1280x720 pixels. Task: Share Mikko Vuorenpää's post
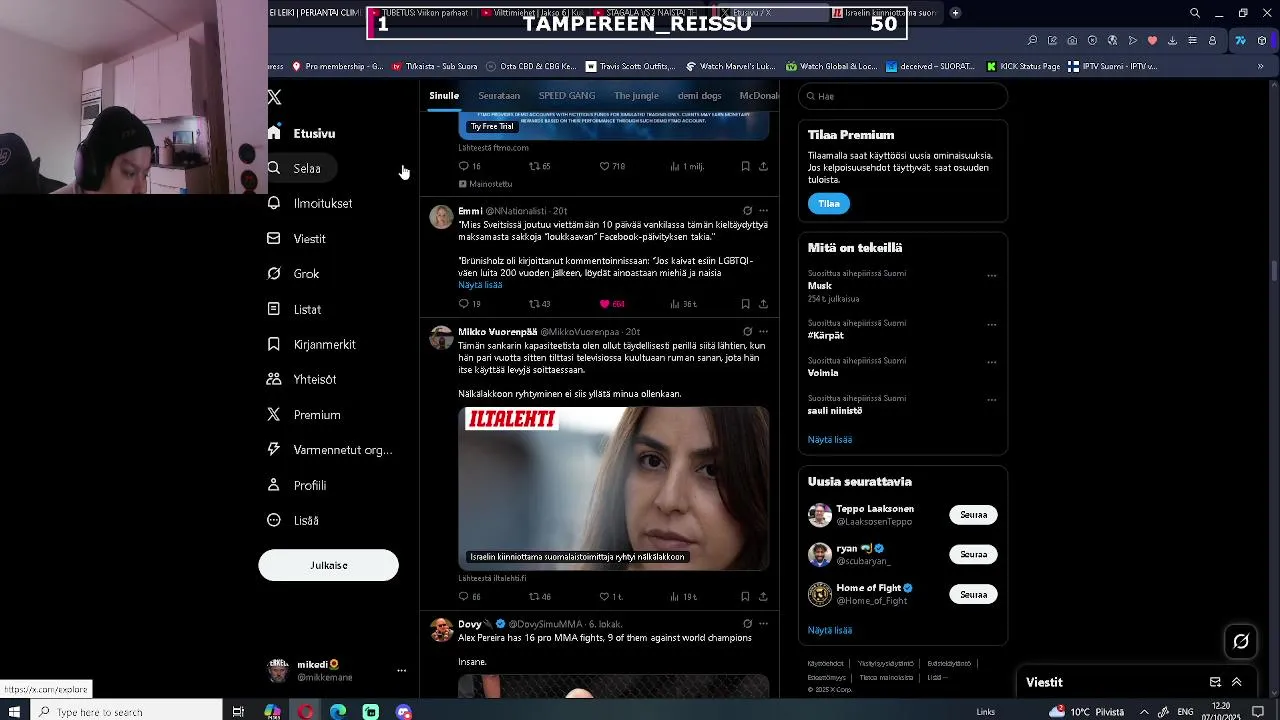tap(763, 597)
